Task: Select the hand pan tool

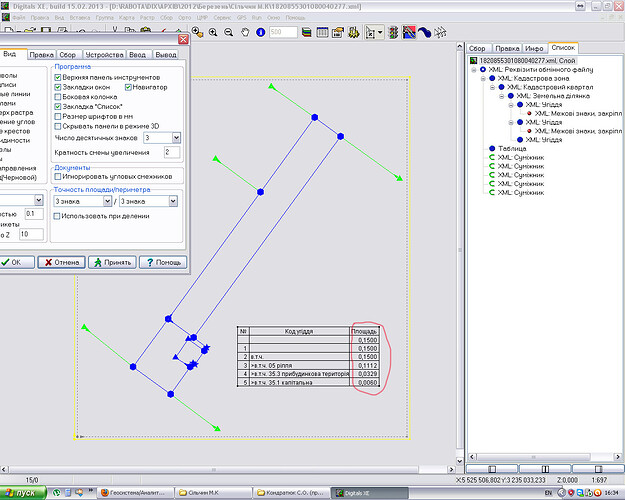Action: coord(245,32)
